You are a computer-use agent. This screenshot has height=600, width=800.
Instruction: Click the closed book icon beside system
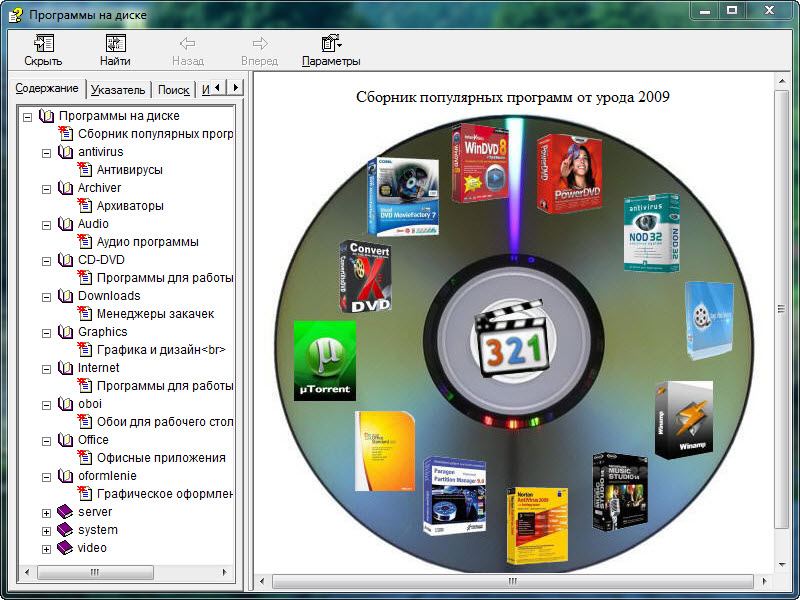tap(65, 530)
